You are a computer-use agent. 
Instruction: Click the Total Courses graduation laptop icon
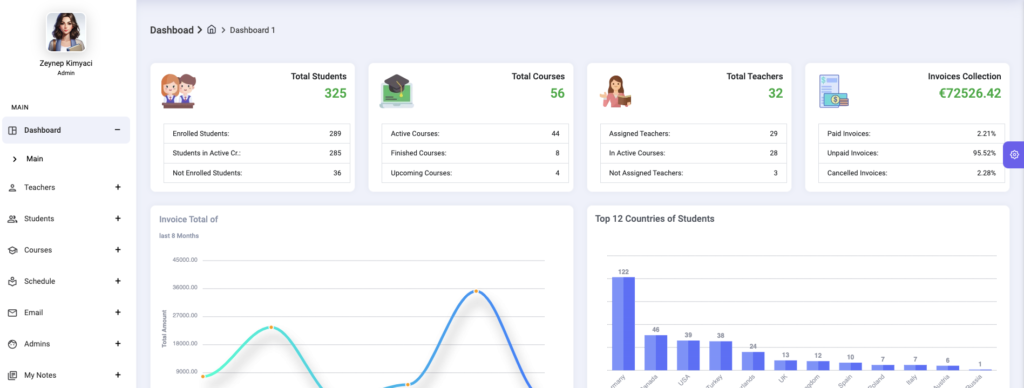click(397, 91)
